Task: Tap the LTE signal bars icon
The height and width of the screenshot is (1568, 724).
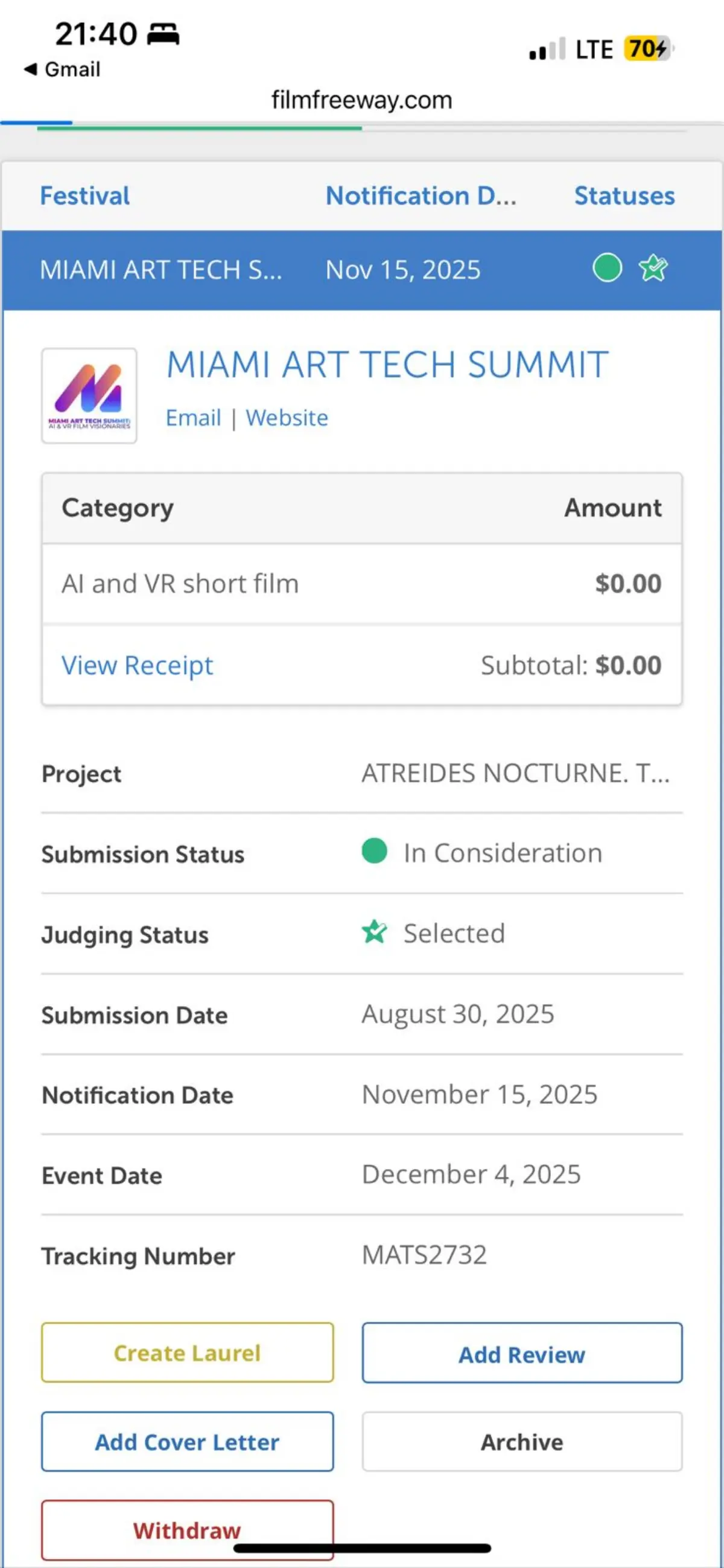Action: click(x=548, y=49)
